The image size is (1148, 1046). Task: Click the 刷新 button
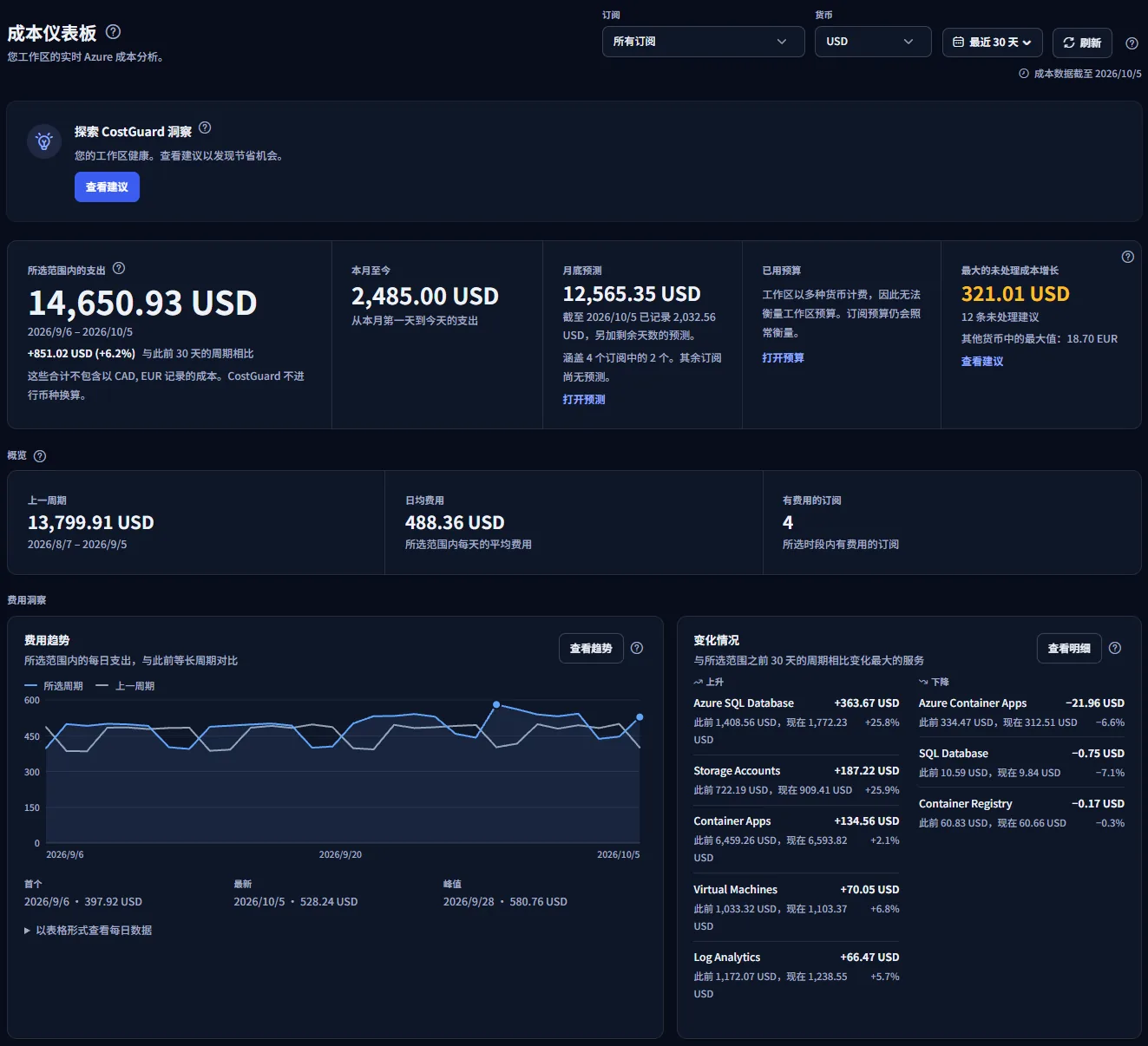point(1082,42)
